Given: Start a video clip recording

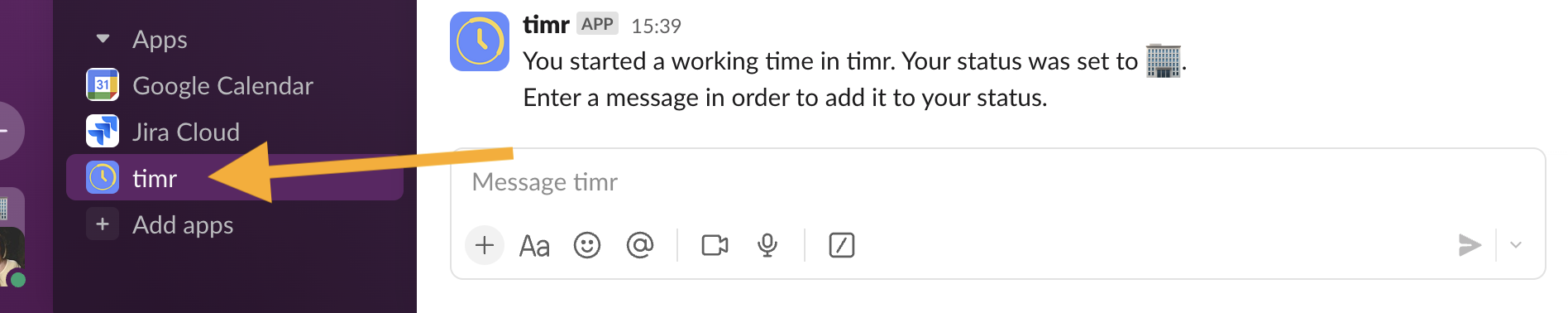Looking at the screenshot, I should coord(715,245).
